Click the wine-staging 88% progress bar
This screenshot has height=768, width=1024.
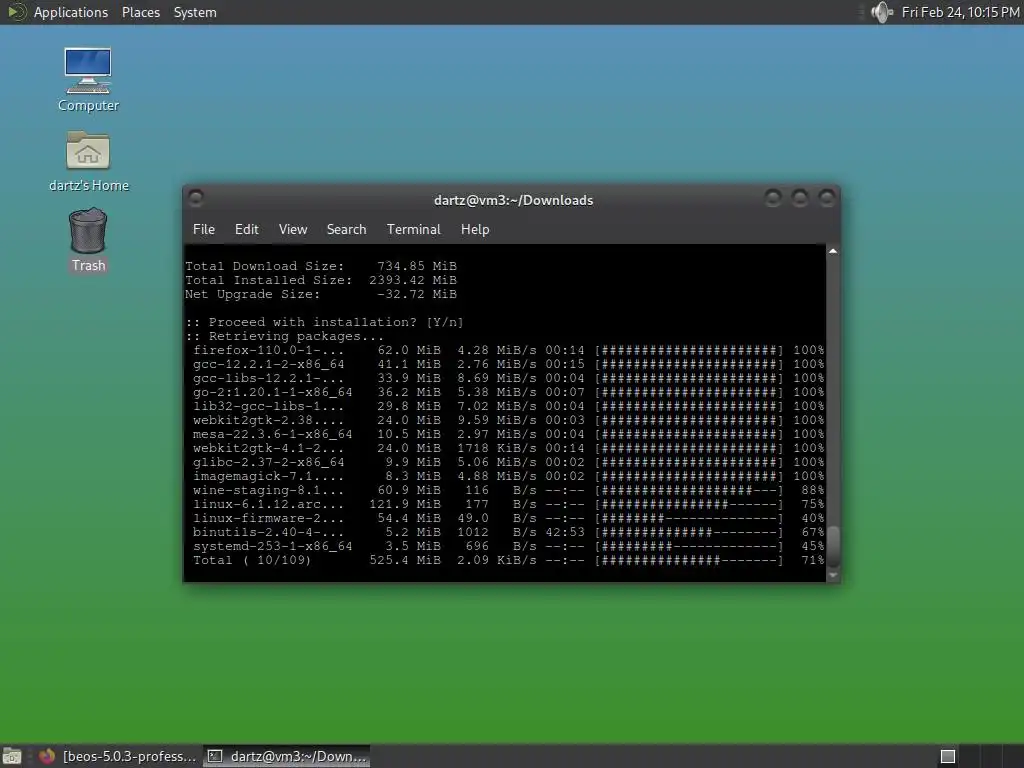coord(689,490)
